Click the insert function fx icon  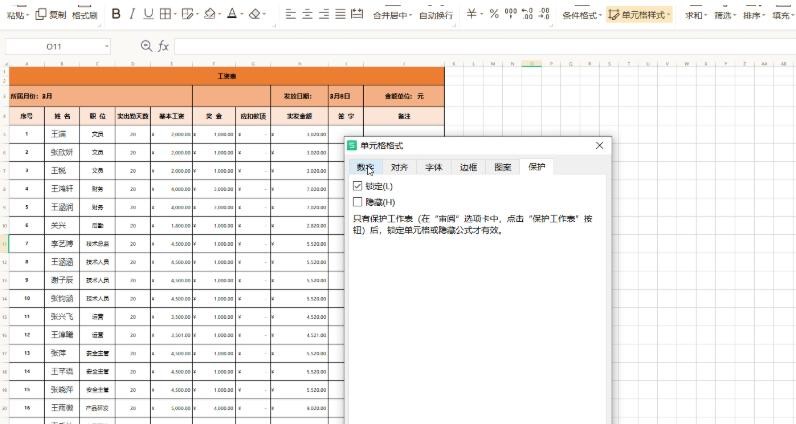click(x=164, y=47)
